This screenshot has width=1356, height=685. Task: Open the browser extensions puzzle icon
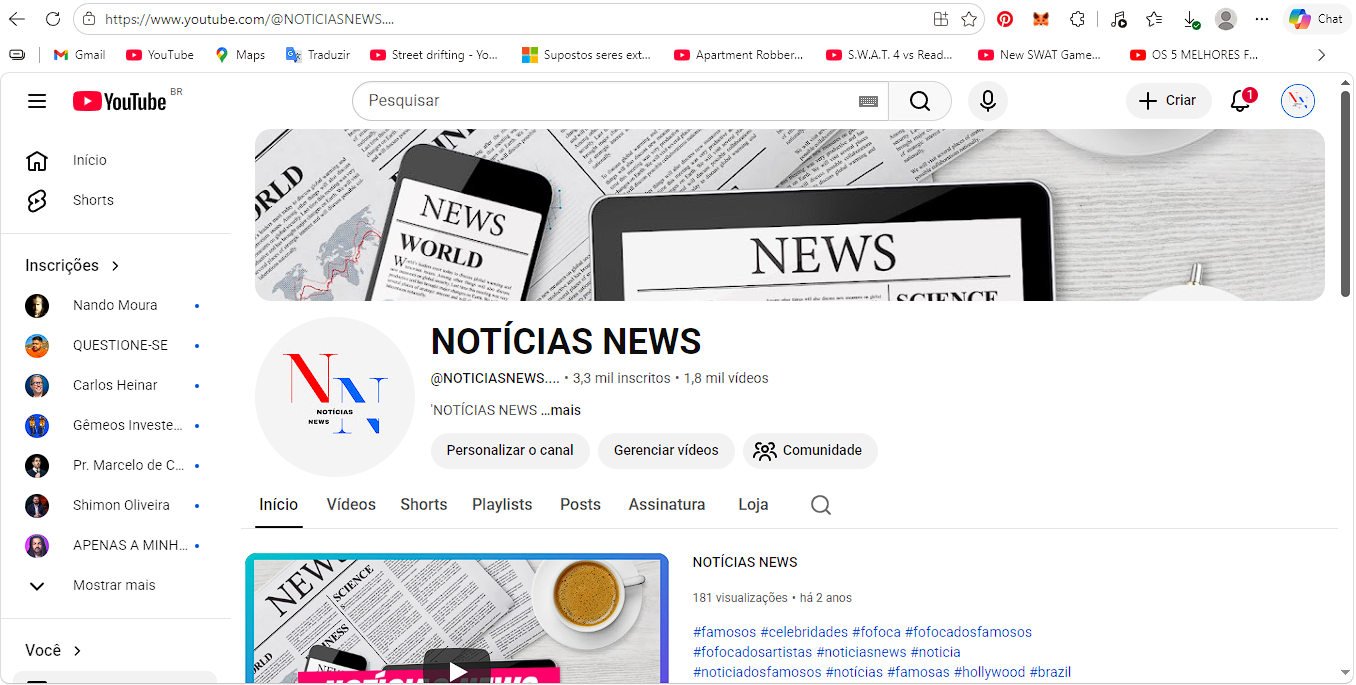(x=1077, y=19)
